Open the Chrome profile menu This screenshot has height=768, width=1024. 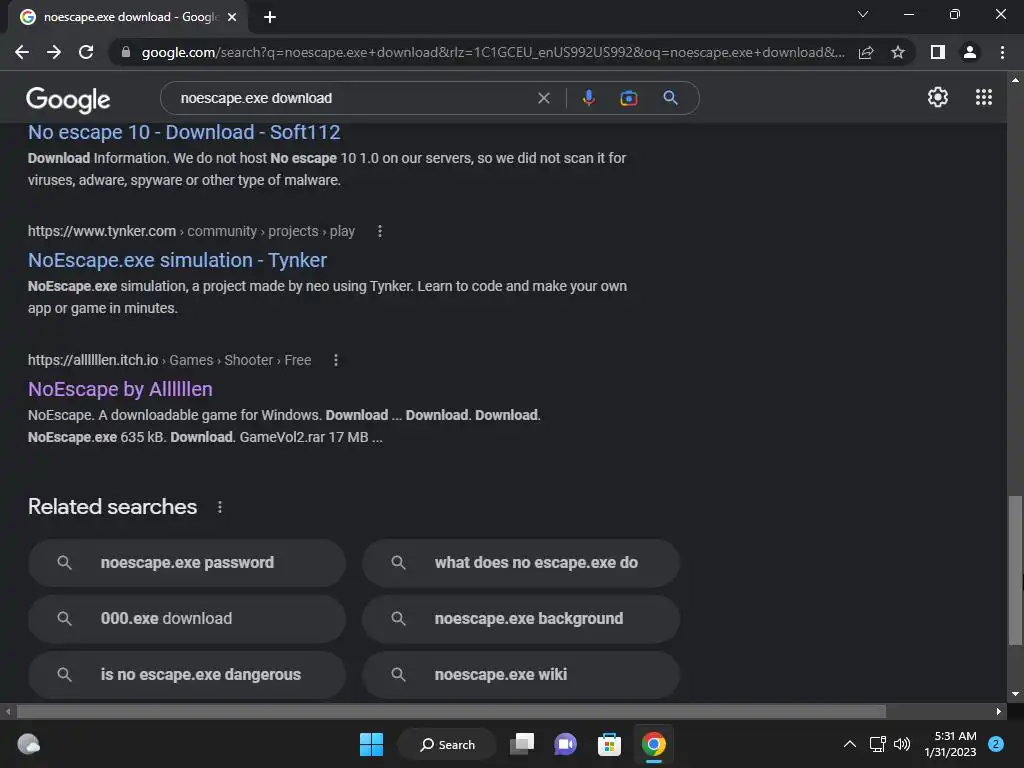pos(970,52)
